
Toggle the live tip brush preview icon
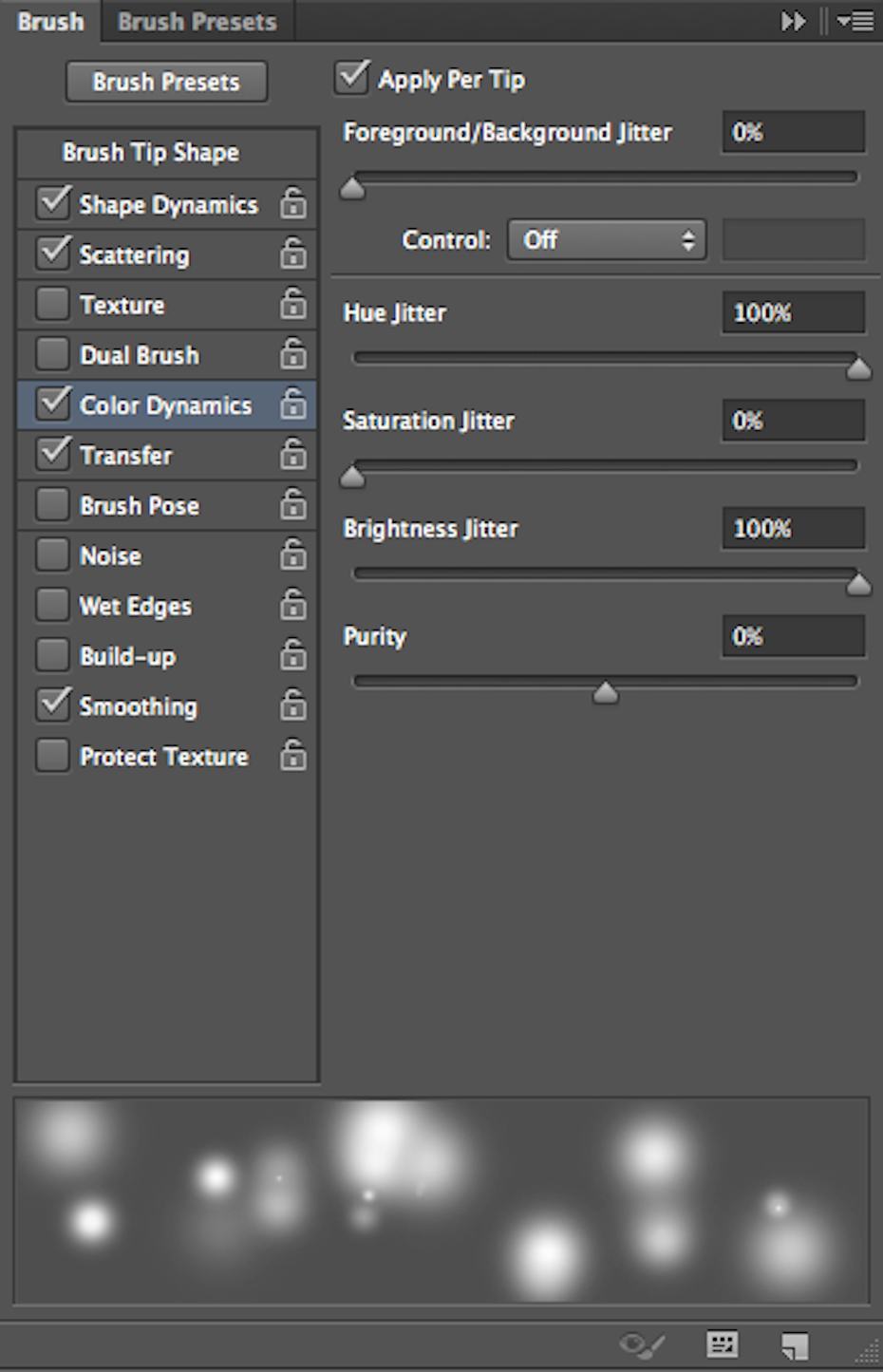click(642, 1344)
